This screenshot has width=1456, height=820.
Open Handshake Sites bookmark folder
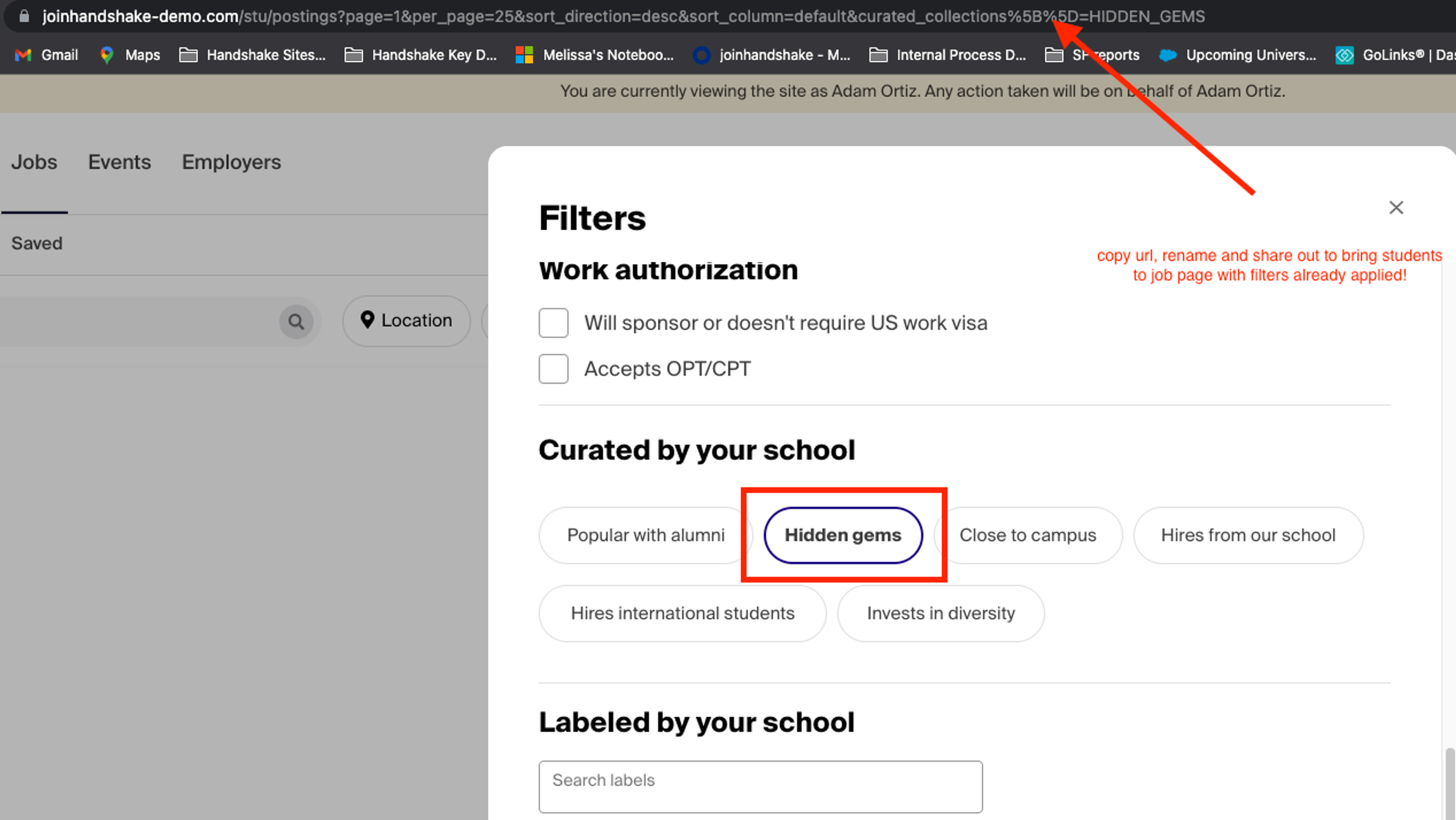click(252, 55)
